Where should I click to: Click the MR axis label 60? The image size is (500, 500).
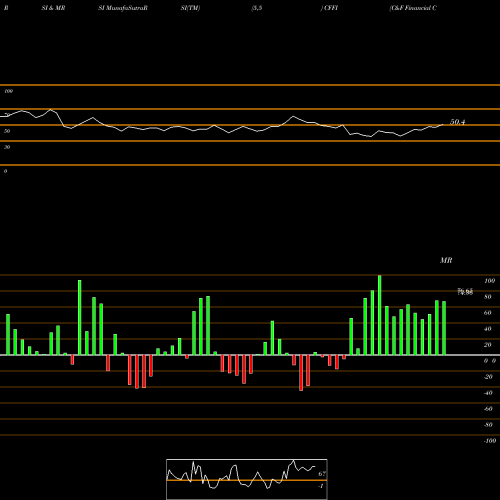[488, 313]
